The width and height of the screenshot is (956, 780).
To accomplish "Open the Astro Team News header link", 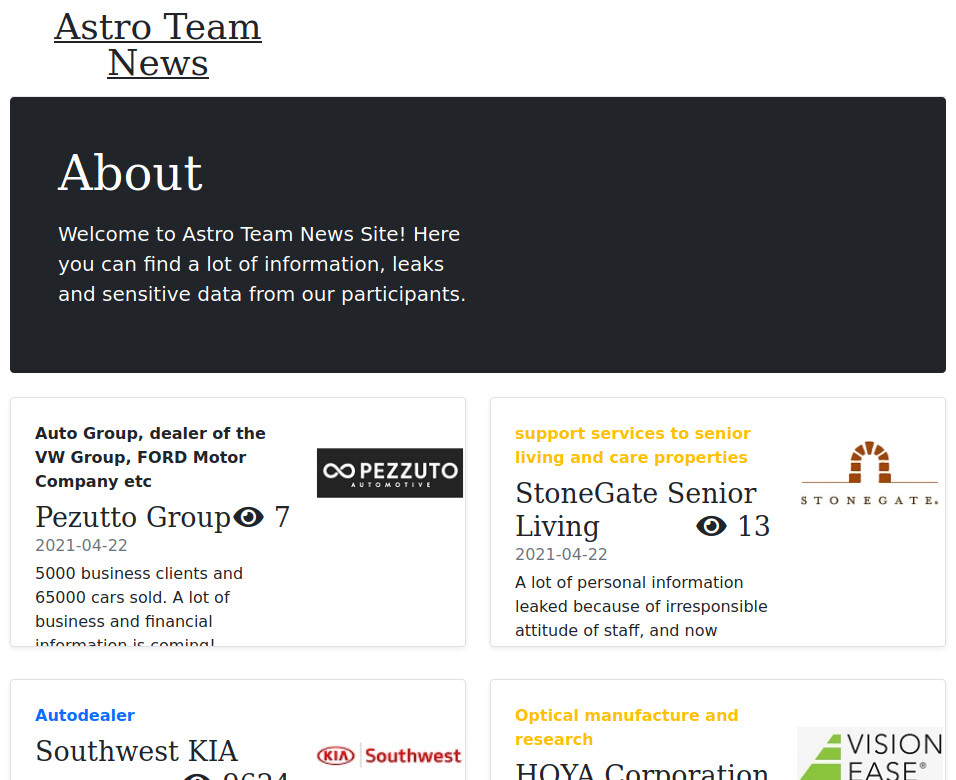I will tap(158, 45).
